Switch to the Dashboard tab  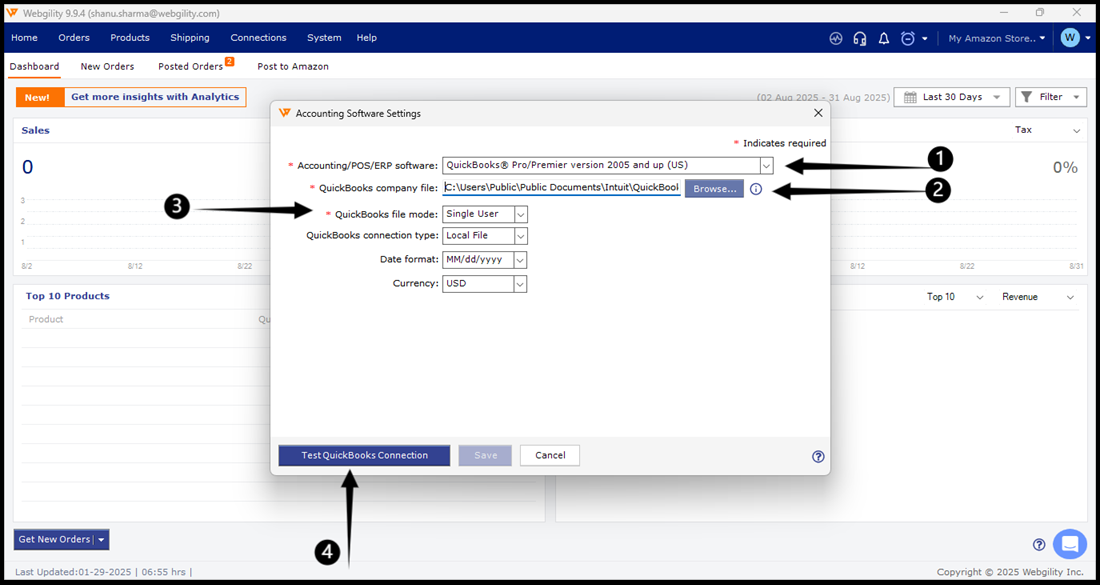click(34, 67)
